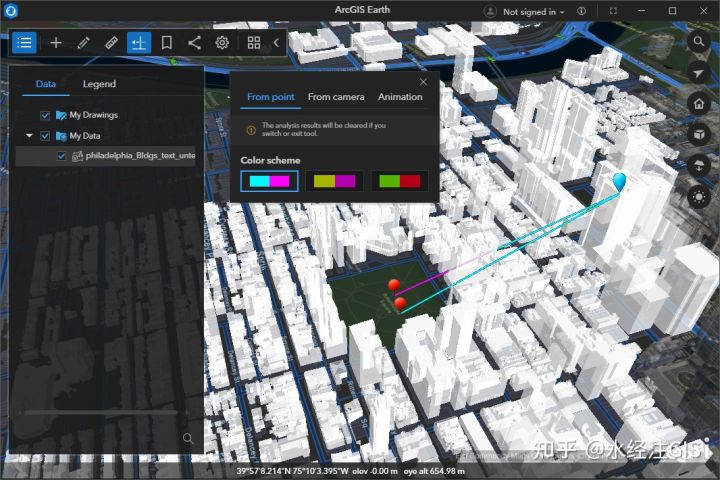Open the Bookmarks tool
This screenshot has width=720, height=480.
tap(167, 43)
